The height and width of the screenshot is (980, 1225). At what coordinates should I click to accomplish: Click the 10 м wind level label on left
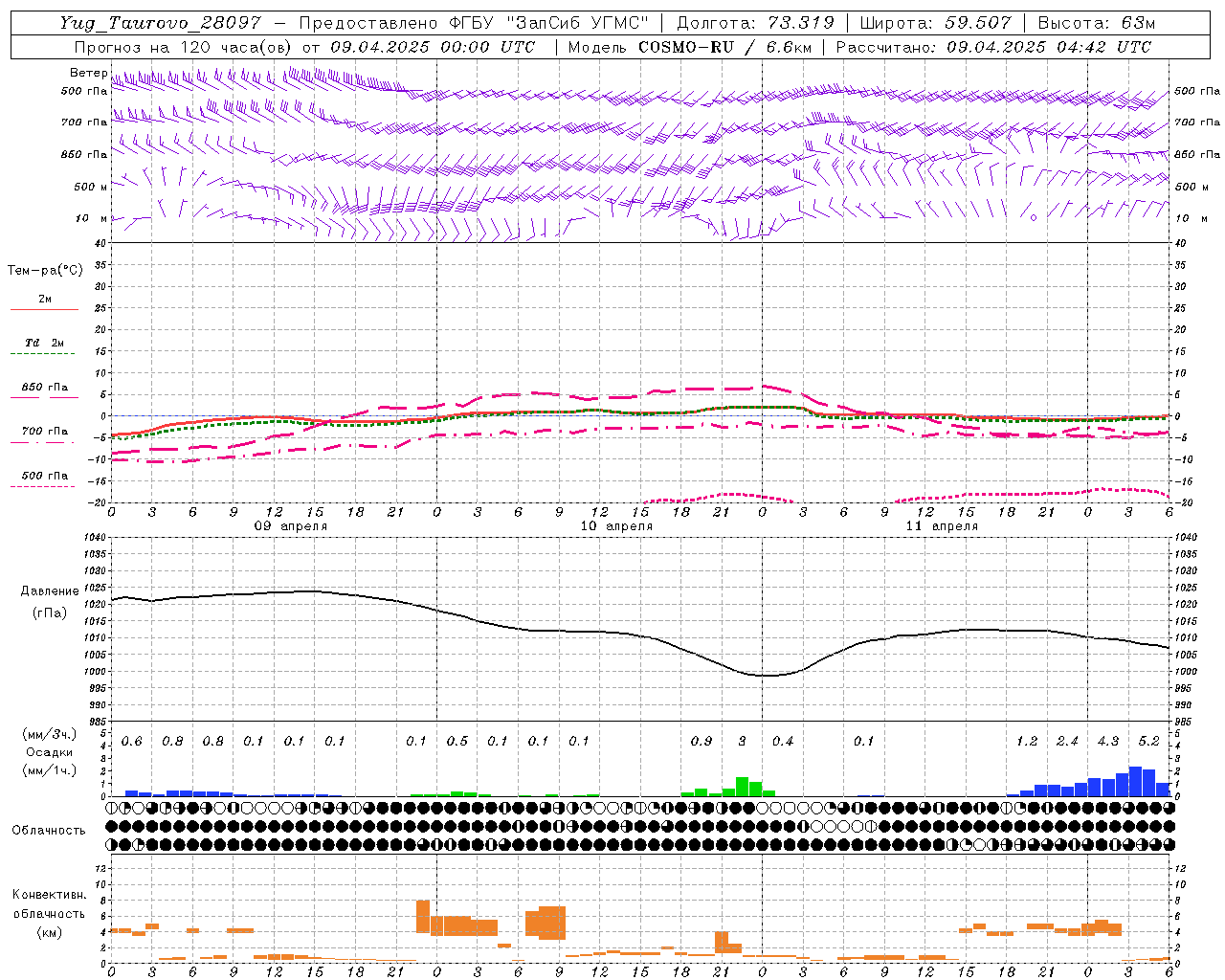[91, 219]
